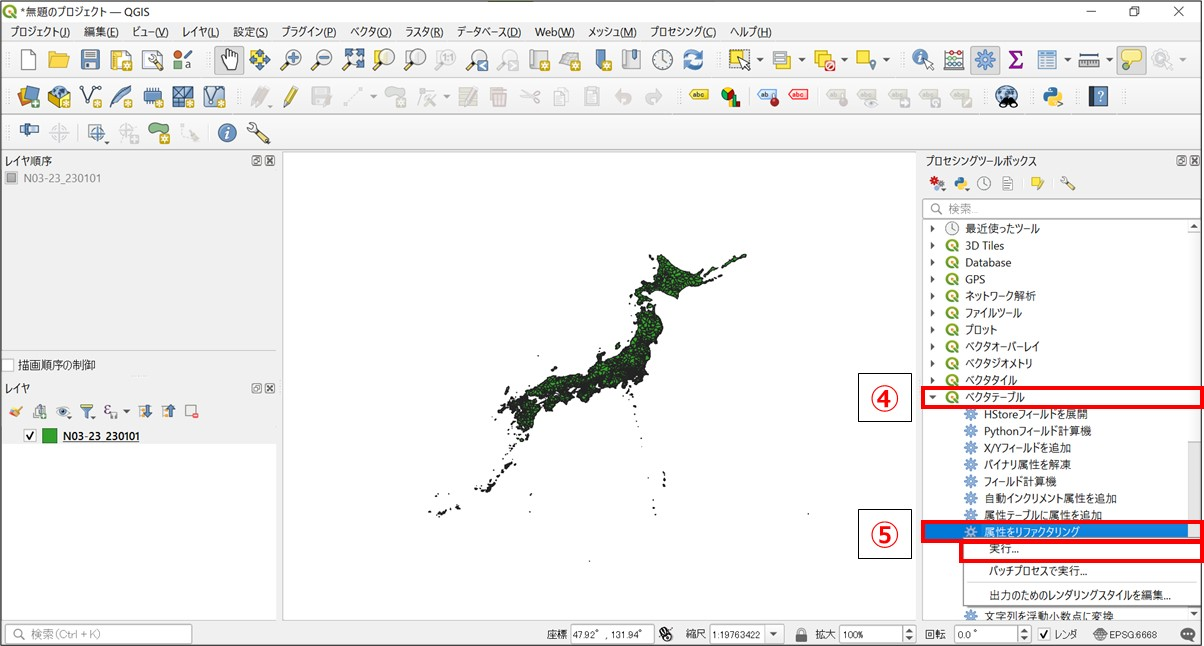Toggle the Processing Toolbox gear icon
The image size is (1204, 646).
click(985, 60)
